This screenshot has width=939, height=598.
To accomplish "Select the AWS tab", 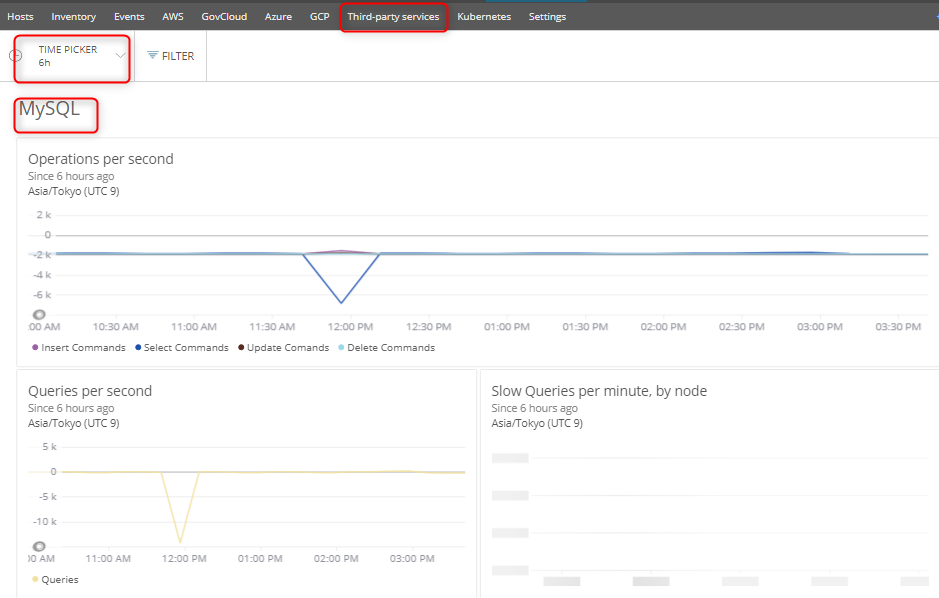I will pyautogui.click(x=173, y=17).
